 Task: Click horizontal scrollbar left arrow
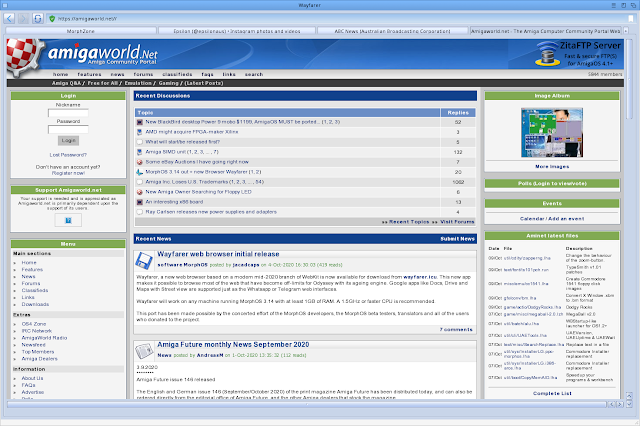click(x=611, y=404)
